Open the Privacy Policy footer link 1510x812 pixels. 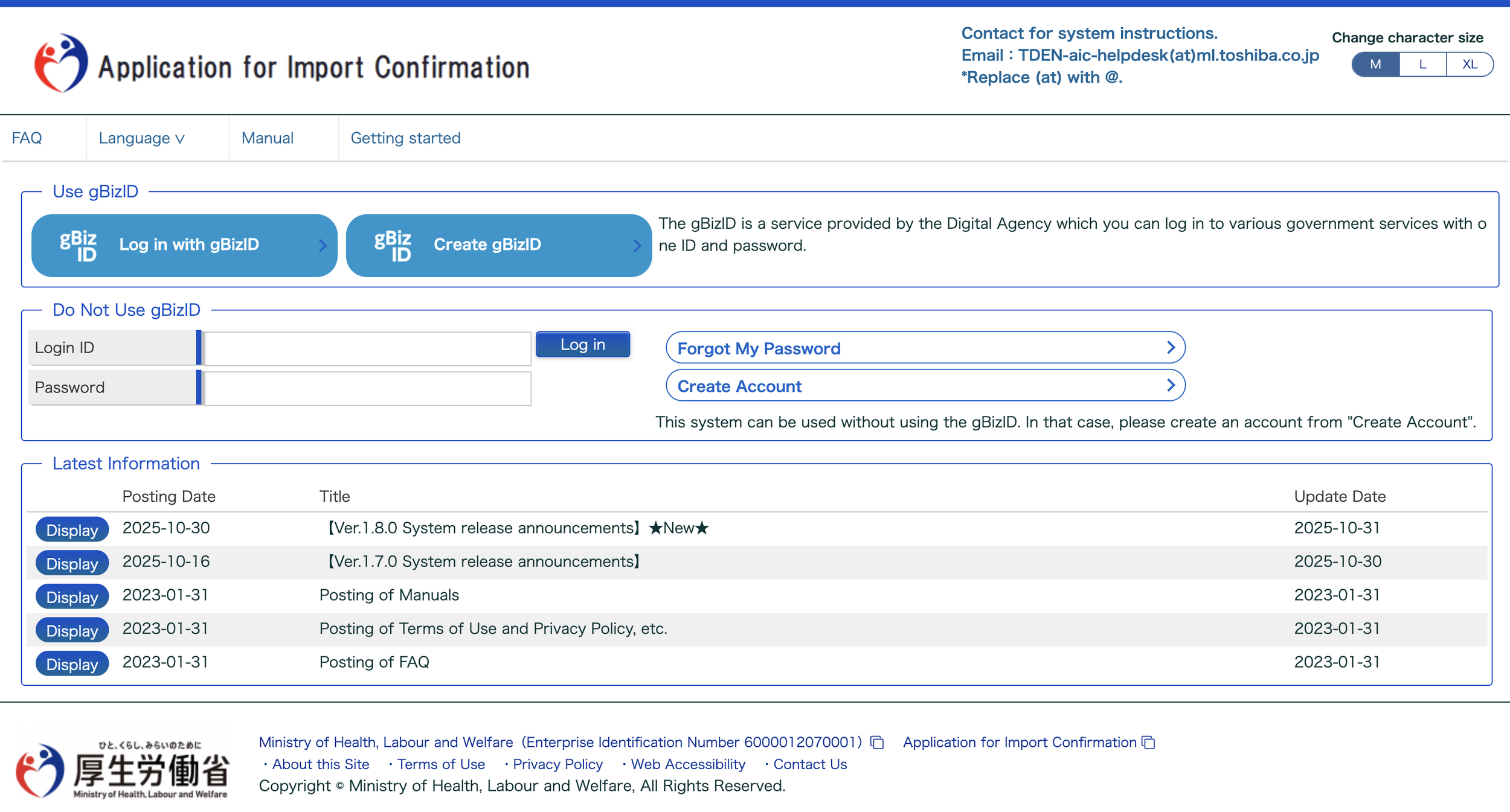coord(557,764)
